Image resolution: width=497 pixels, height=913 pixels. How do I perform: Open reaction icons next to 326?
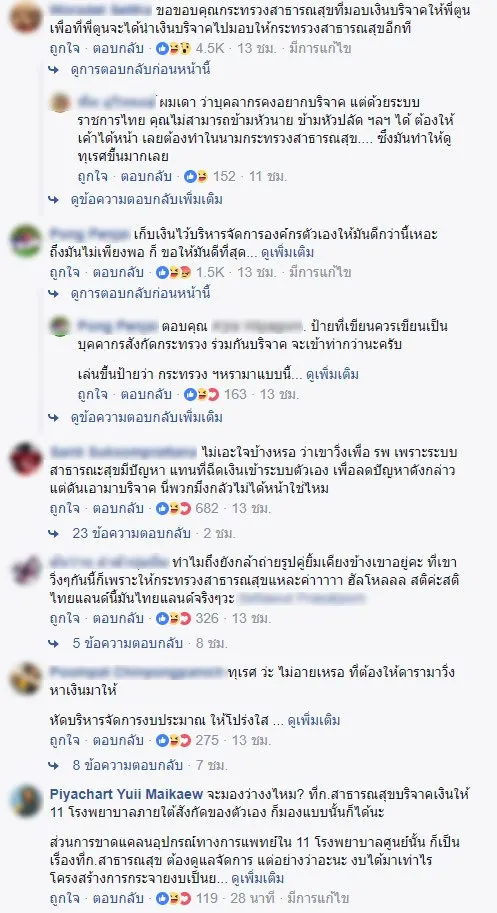(x=173, y=618)
